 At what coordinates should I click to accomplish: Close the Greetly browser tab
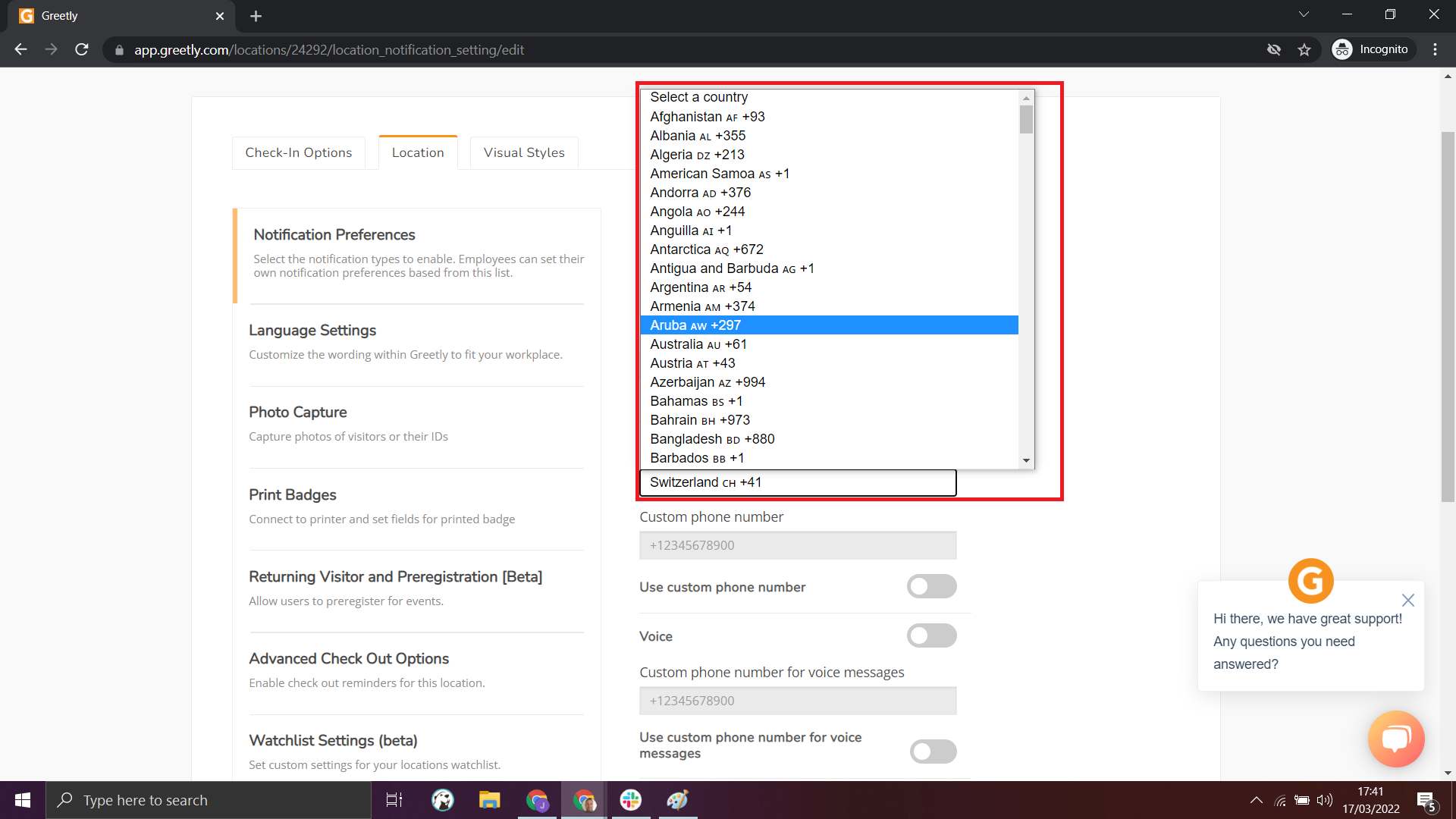220,16
